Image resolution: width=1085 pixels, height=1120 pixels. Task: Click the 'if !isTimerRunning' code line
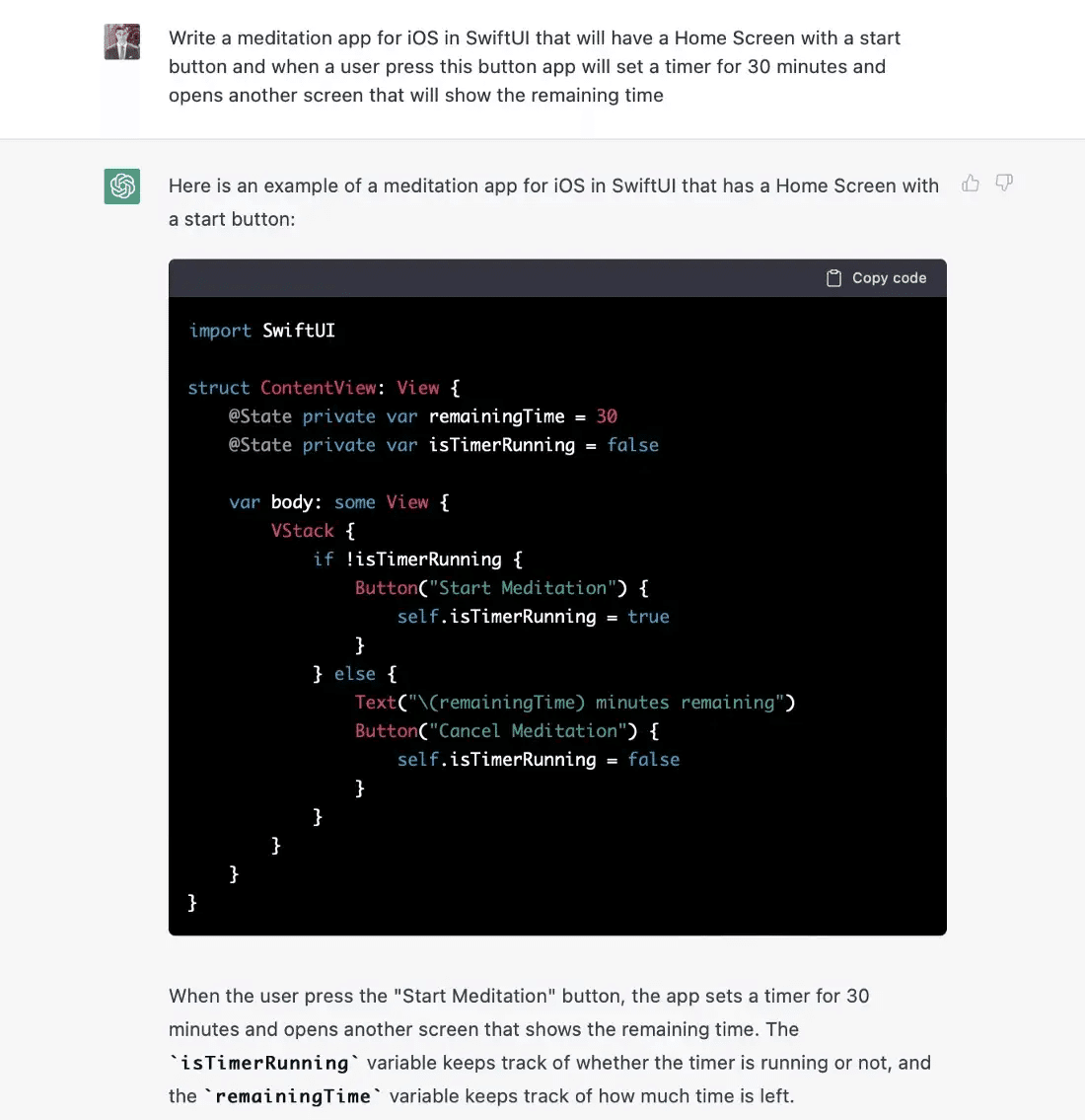coord(417,560)
